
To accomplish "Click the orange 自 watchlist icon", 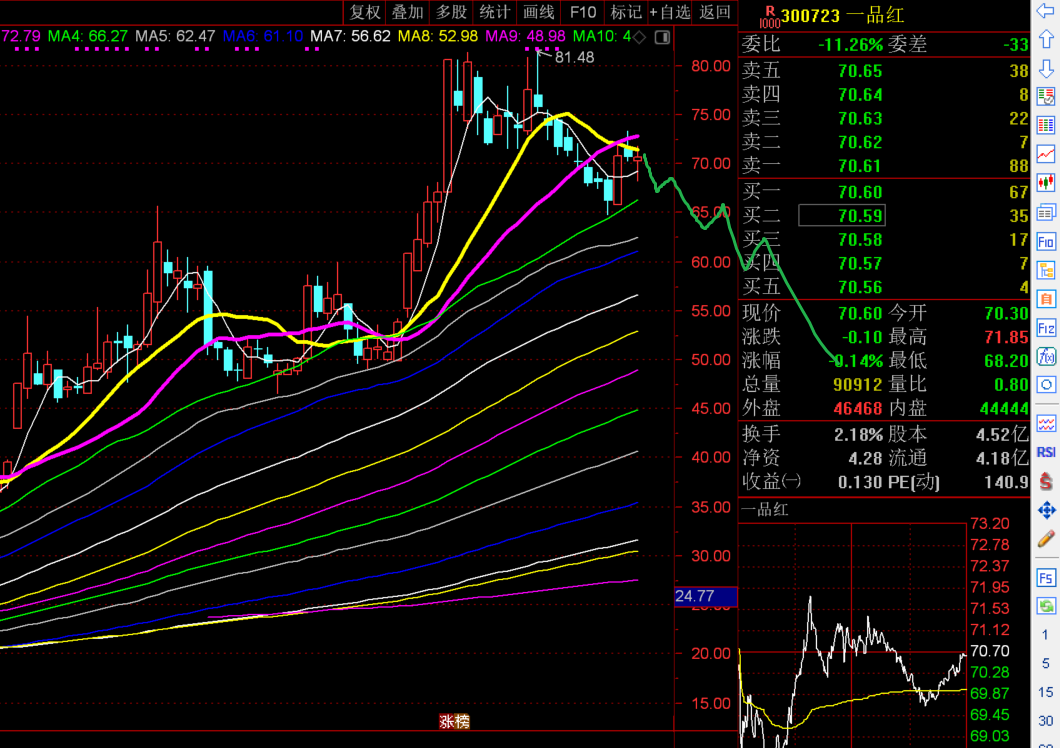I will [x=1046, y=299].
